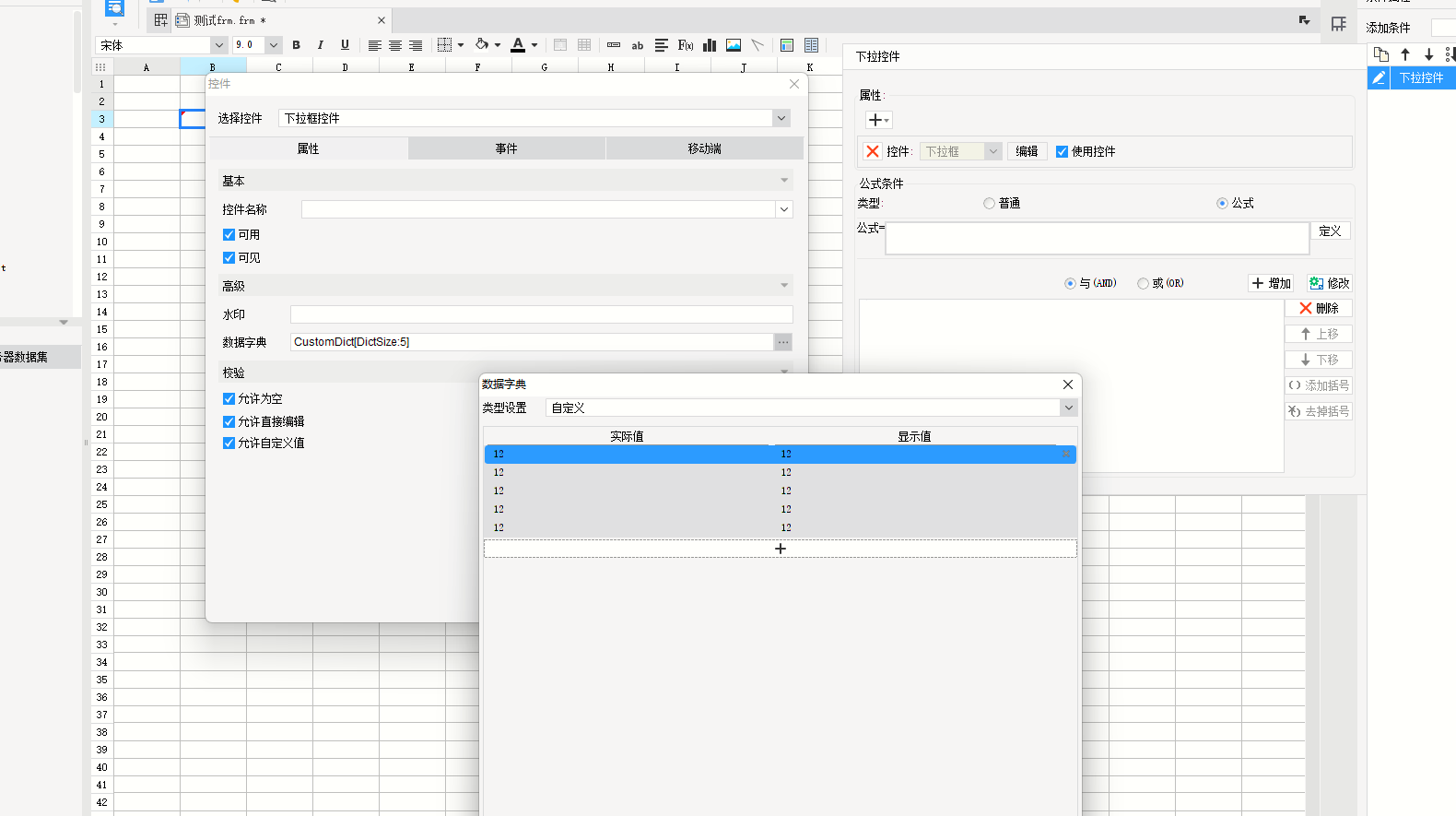The height and width of the screenshot is (816, 1456).
Task: Switch to the 移动端 tab
Action: (705, 148)
